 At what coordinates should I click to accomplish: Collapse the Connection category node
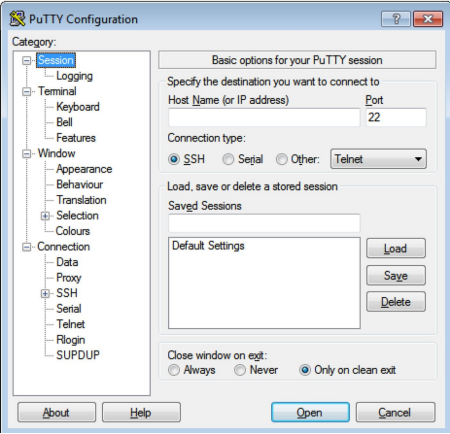26,247
